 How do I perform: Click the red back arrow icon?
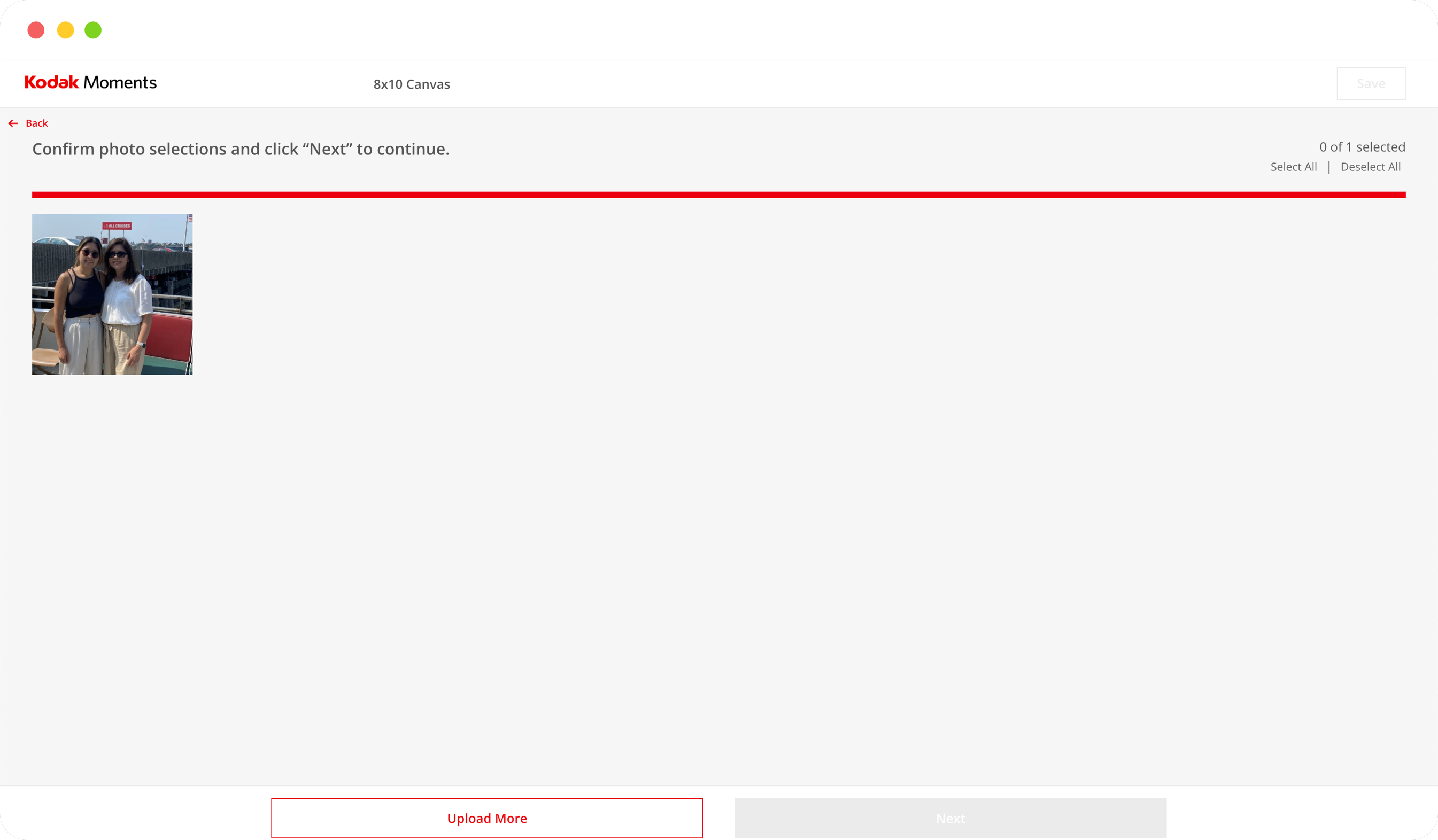point(13,123)
